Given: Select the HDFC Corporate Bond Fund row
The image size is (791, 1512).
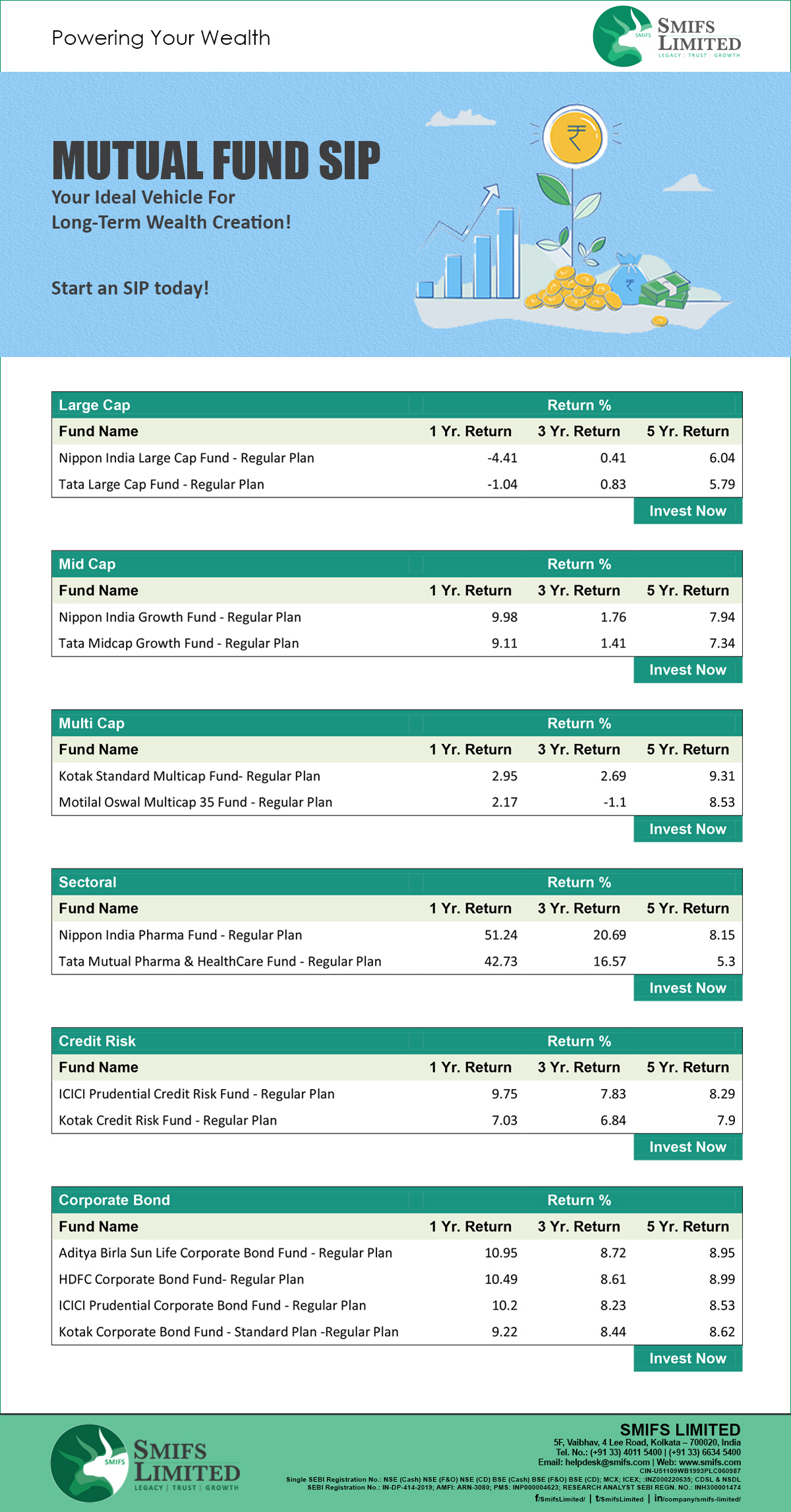Looking at the screenshot, I should coord(397,1279).
